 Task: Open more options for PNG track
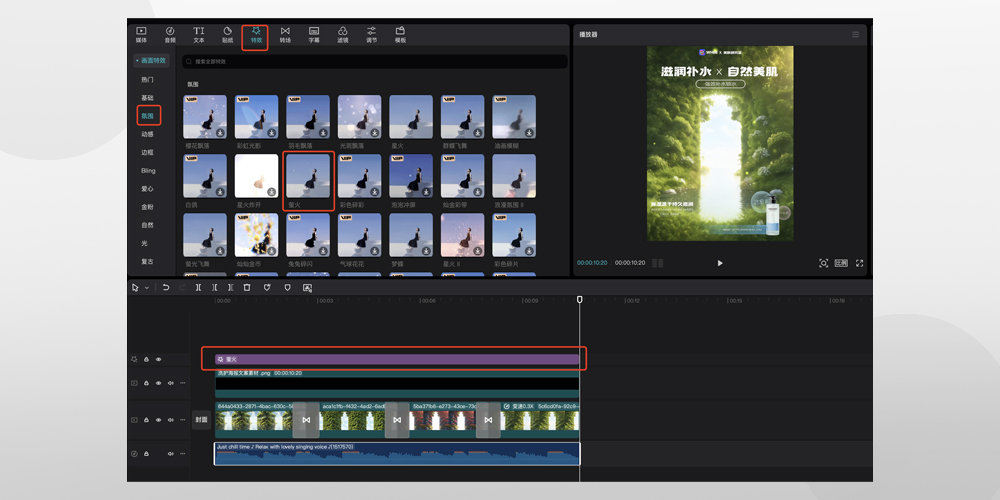coord(182,383)
